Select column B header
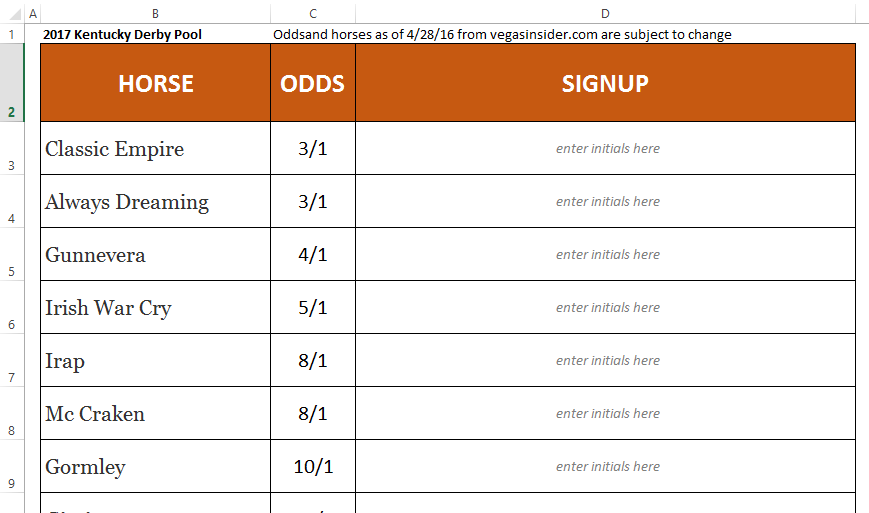The height and width of the screenshot is (513, 869). pos(155,13)
